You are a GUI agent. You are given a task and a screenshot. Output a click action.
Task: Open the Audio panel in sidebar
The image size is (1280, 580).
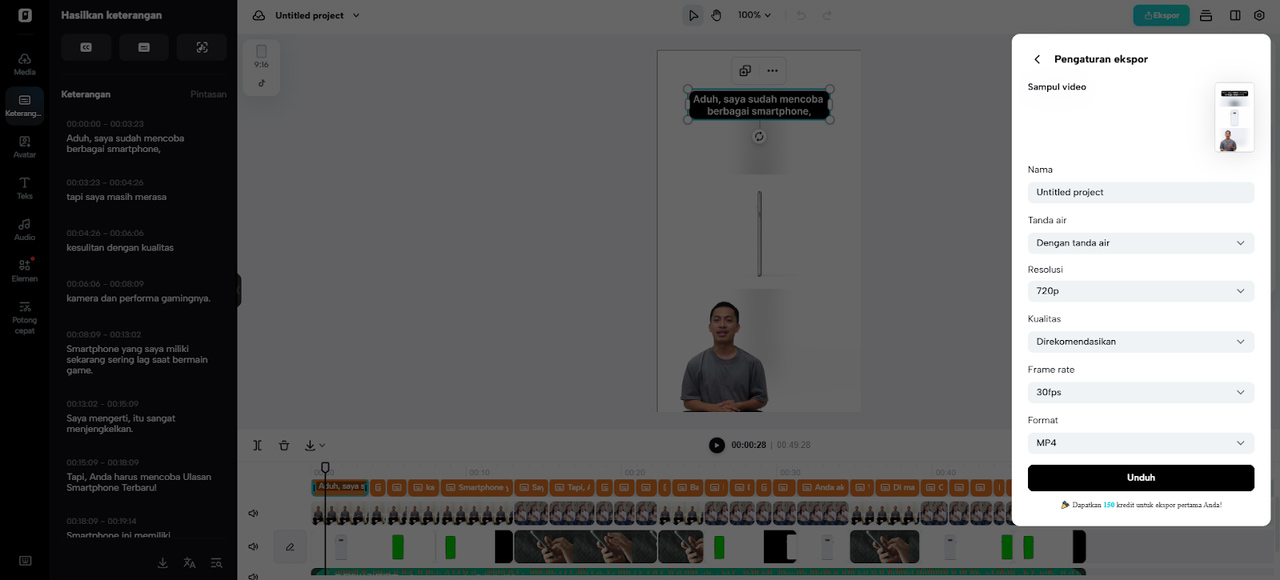pos(25,229)
